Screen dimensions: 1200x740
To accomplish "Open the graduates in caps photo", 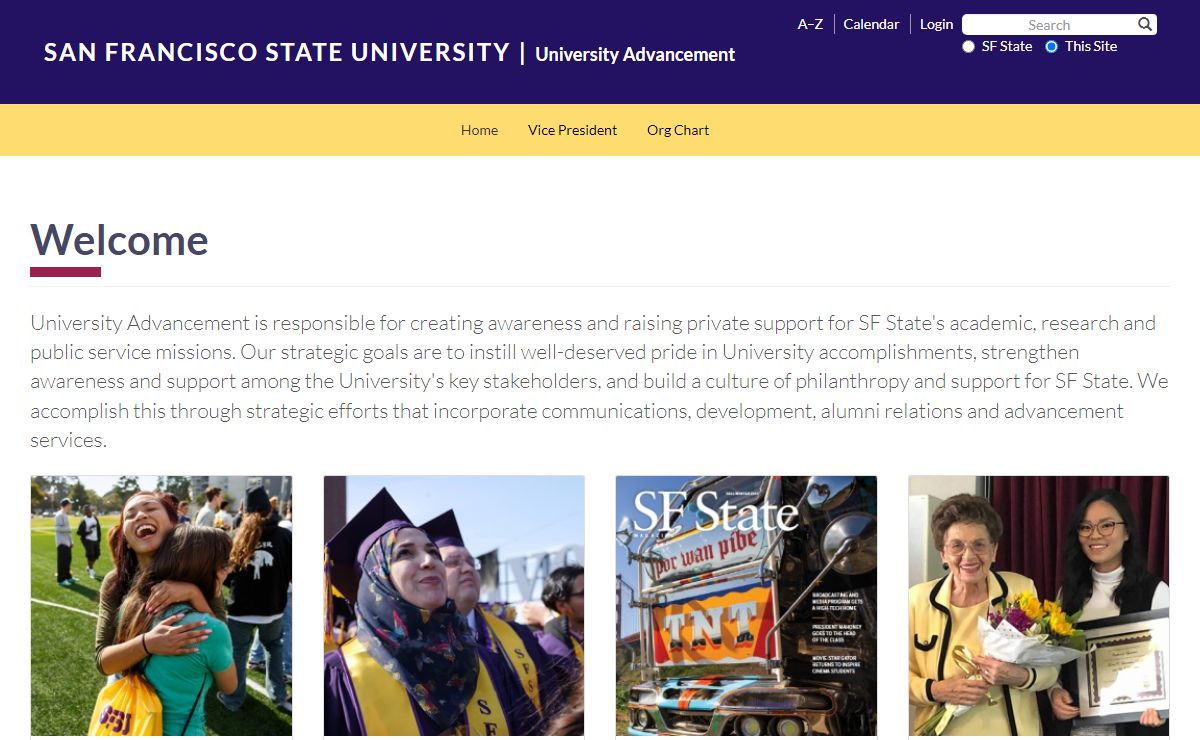I will 454,605.
